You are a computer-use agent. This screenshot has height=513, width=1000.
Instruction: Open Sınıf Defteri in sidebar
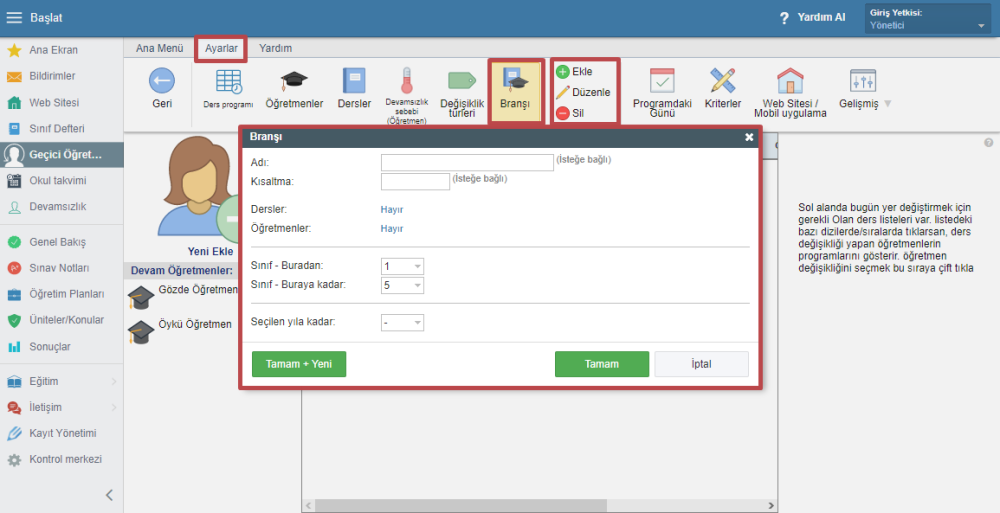(x=61, y=128)
